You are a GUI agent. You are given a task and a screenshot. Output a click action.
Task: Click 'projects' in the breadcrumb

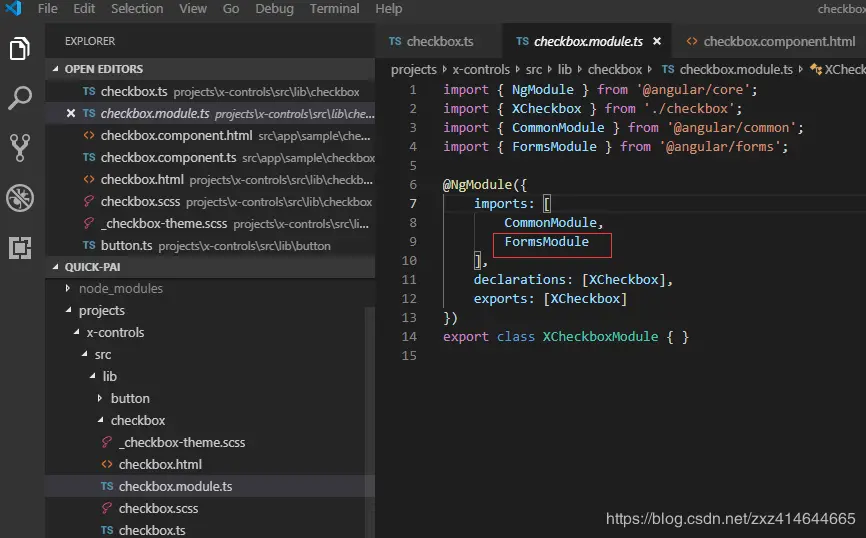click(414, 70)
